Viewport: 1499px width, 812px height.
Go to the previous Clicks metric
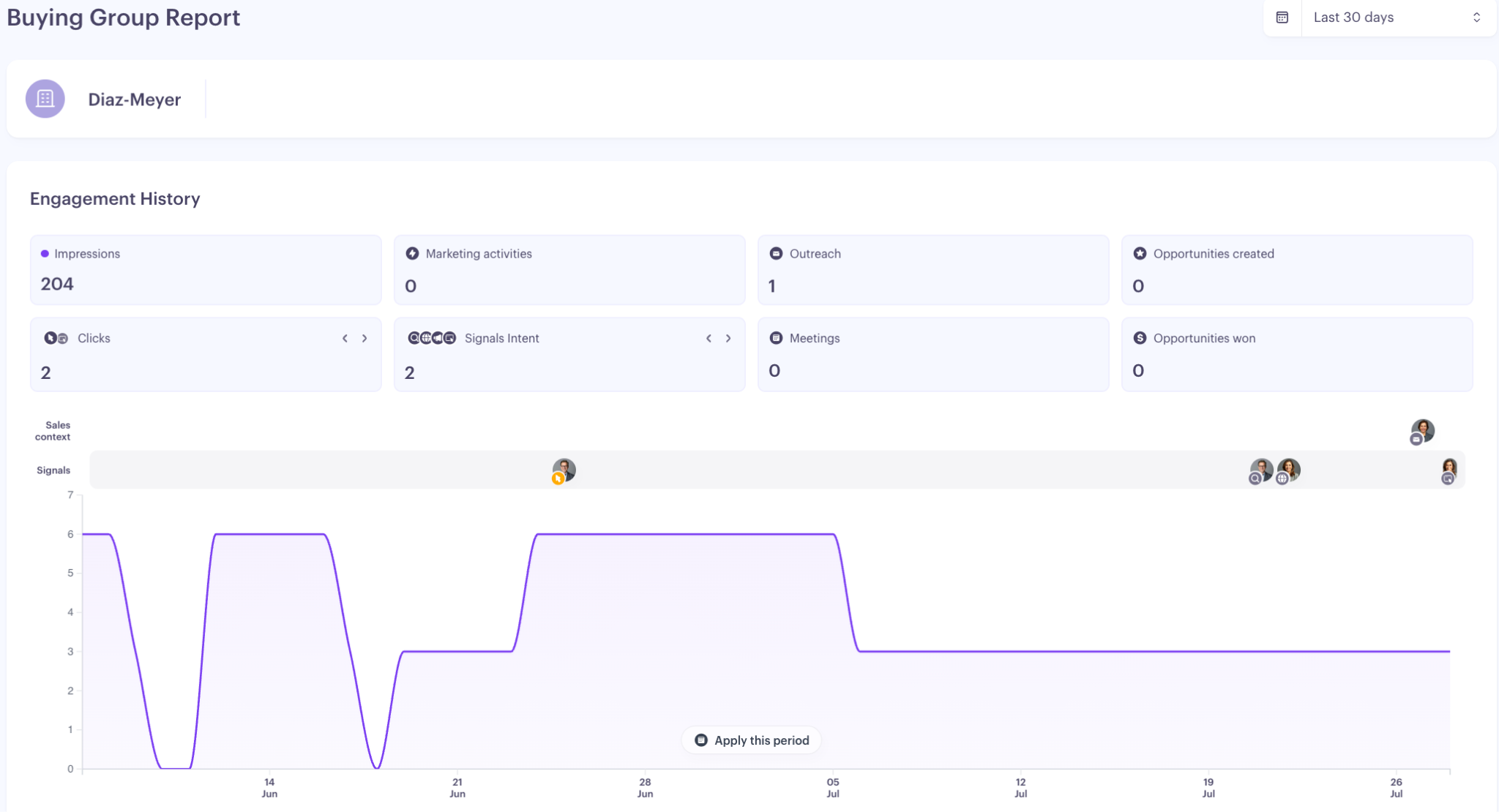point(345,338)
